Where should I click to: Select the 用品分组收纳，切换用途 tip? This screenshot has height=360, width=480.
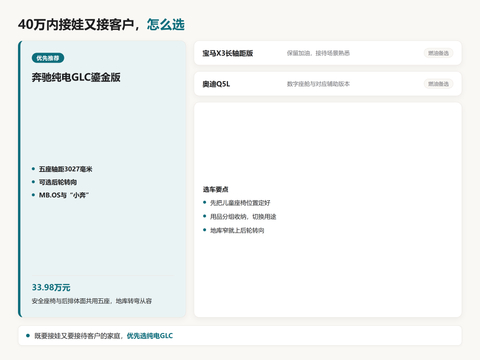pyautogui.click(x=243, y=217)
